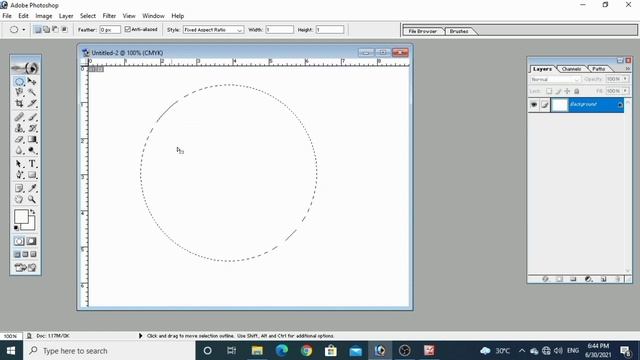This screenshot has width=640, height=360.
Task: Toggle lock position in Layers
Action: [567, 91]
